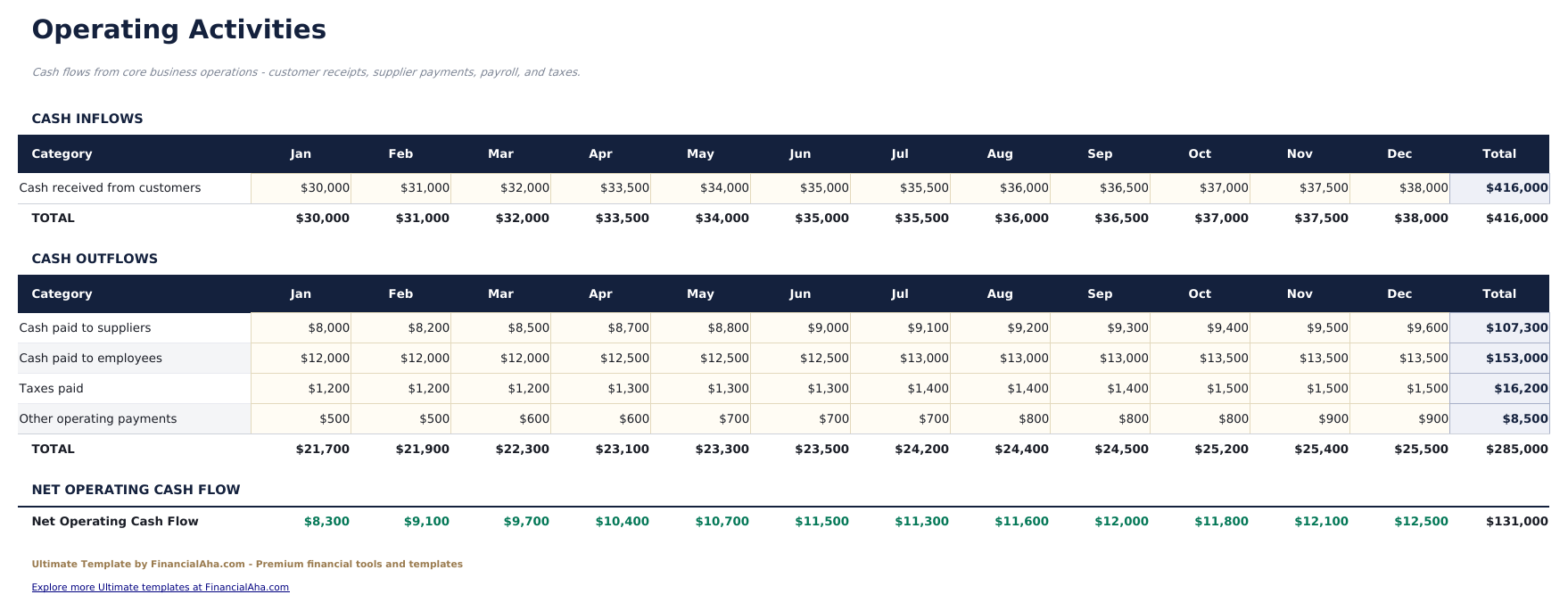
Task: Click the Cash paid to suppliers row label
Action: (x=86, y=328)
